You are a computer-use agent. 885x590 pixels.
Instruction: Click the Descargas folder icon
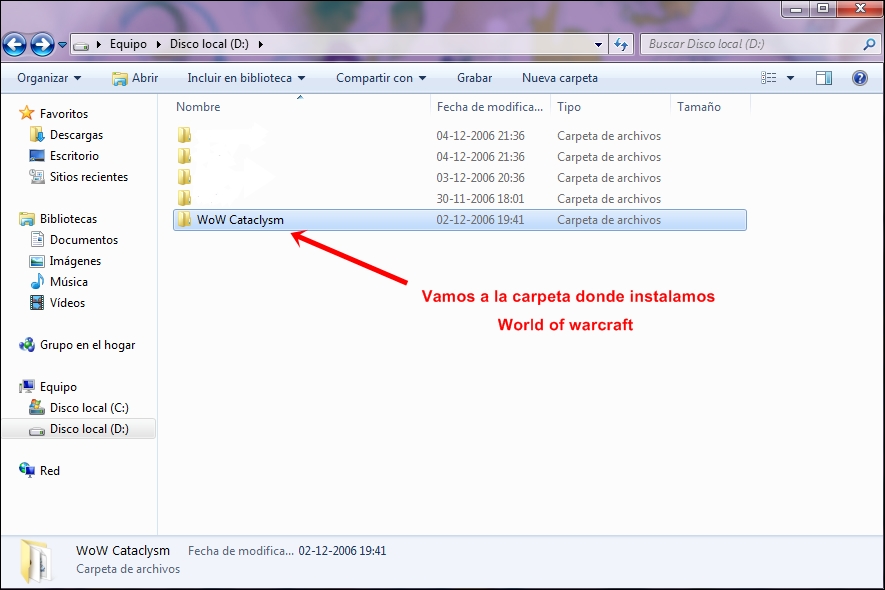click(37, 134)
